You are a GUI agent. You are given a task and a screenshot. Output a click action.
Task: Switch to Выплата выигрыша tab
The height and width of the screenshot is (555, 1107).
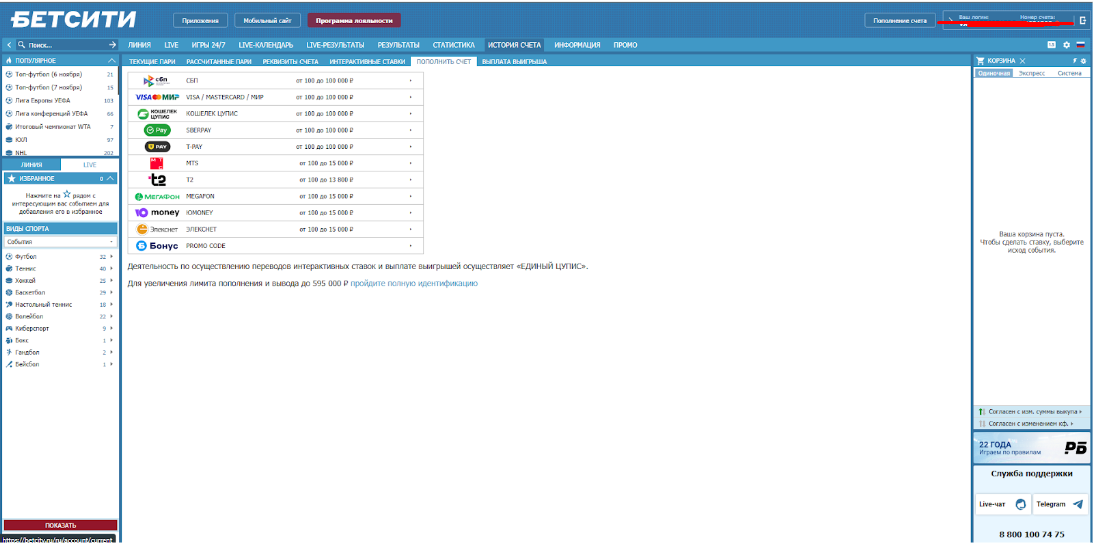click(x=514, y=62)
